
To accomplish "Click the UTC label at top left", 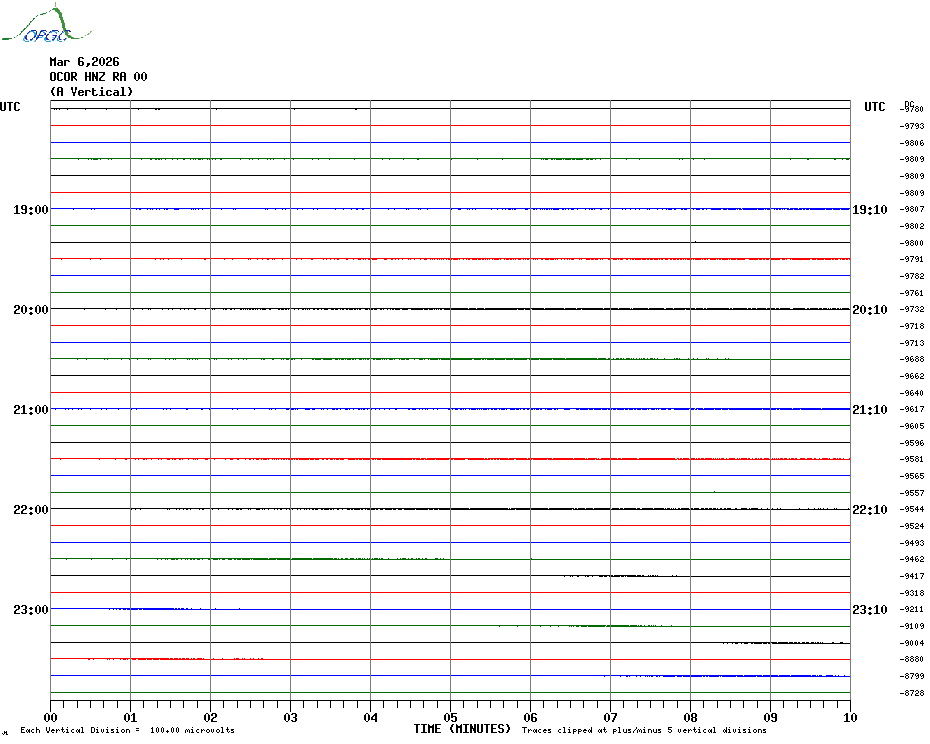I will coord(10,107).
